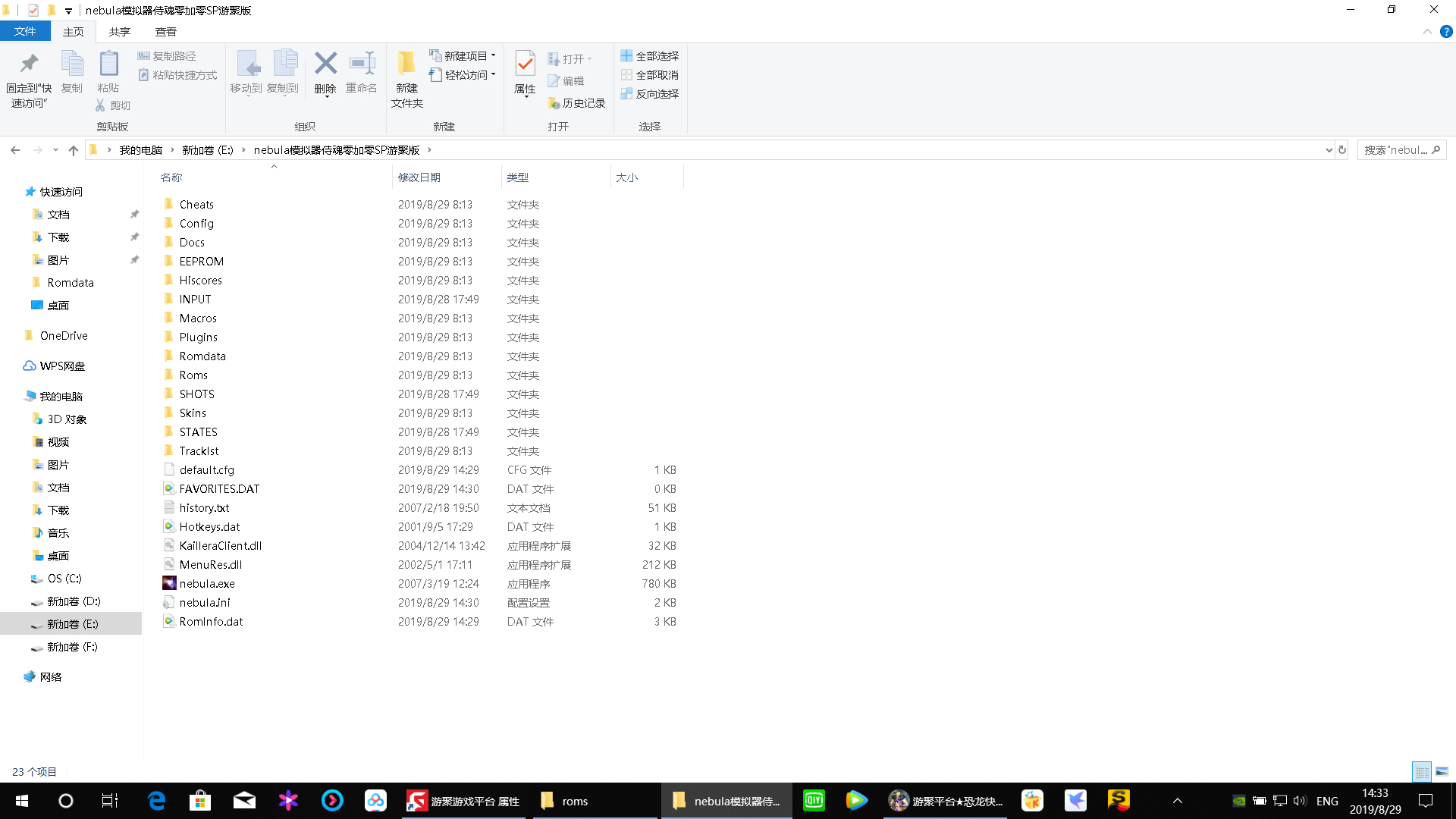Expand the New Item (新建项目) dropdown

click(464, 56)
